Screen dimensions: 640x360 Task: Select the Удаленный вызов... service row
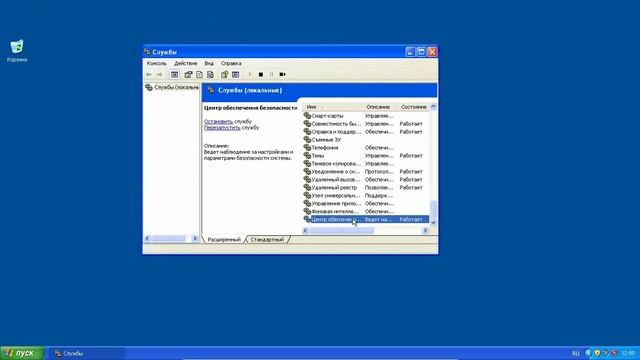pos(366,180)
